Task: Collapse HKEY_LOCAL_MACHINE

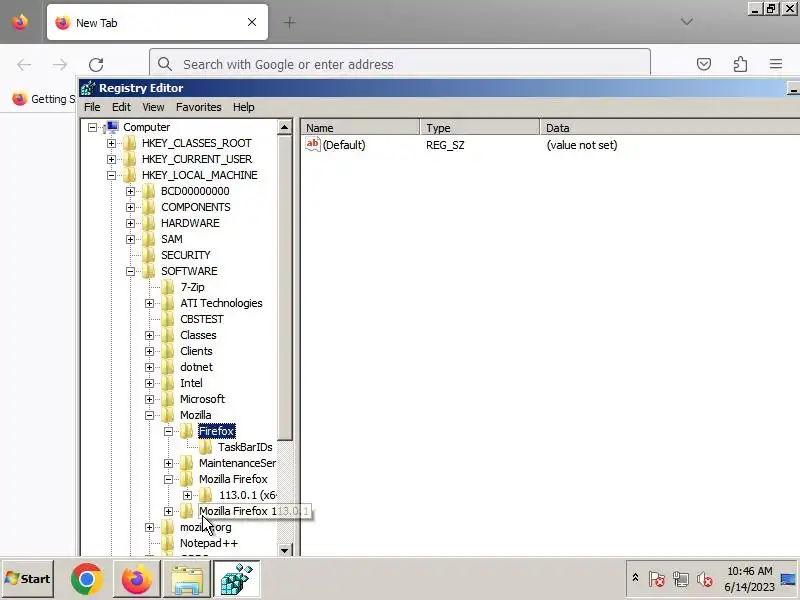Action: click(111, 176)
